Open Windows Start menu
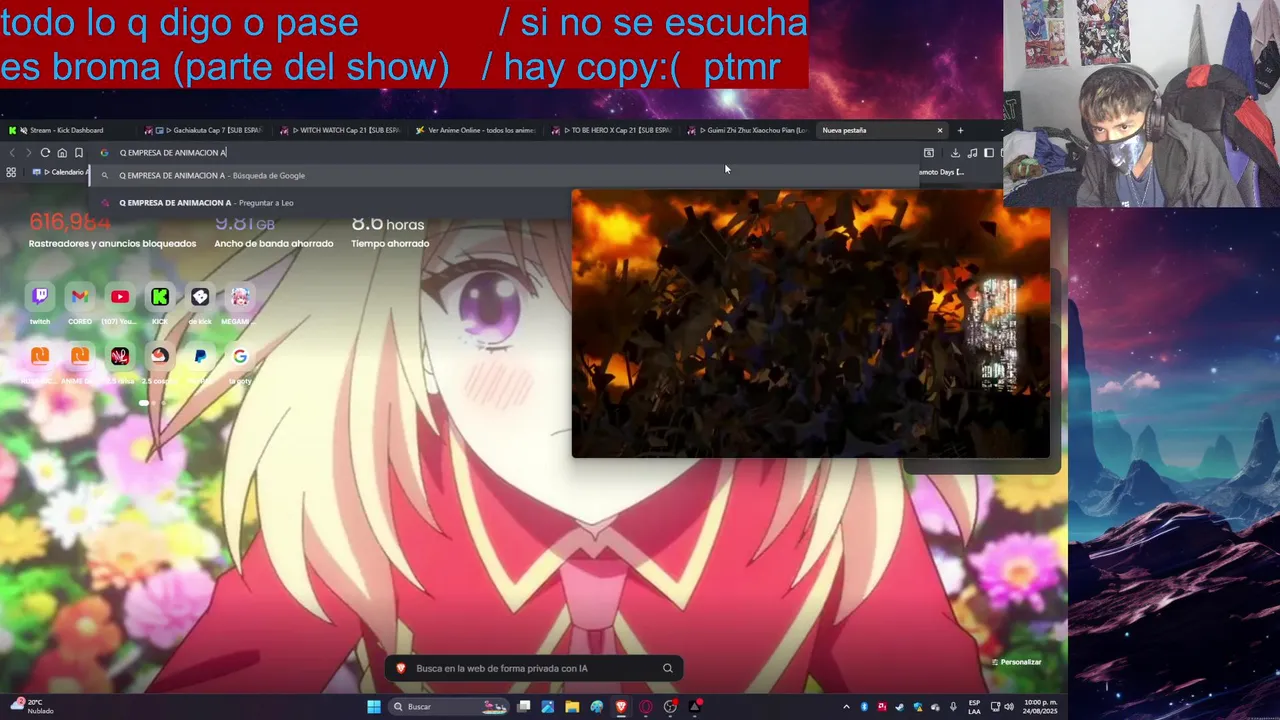Viewport: 1280px width, 720px height. (374, 707)
